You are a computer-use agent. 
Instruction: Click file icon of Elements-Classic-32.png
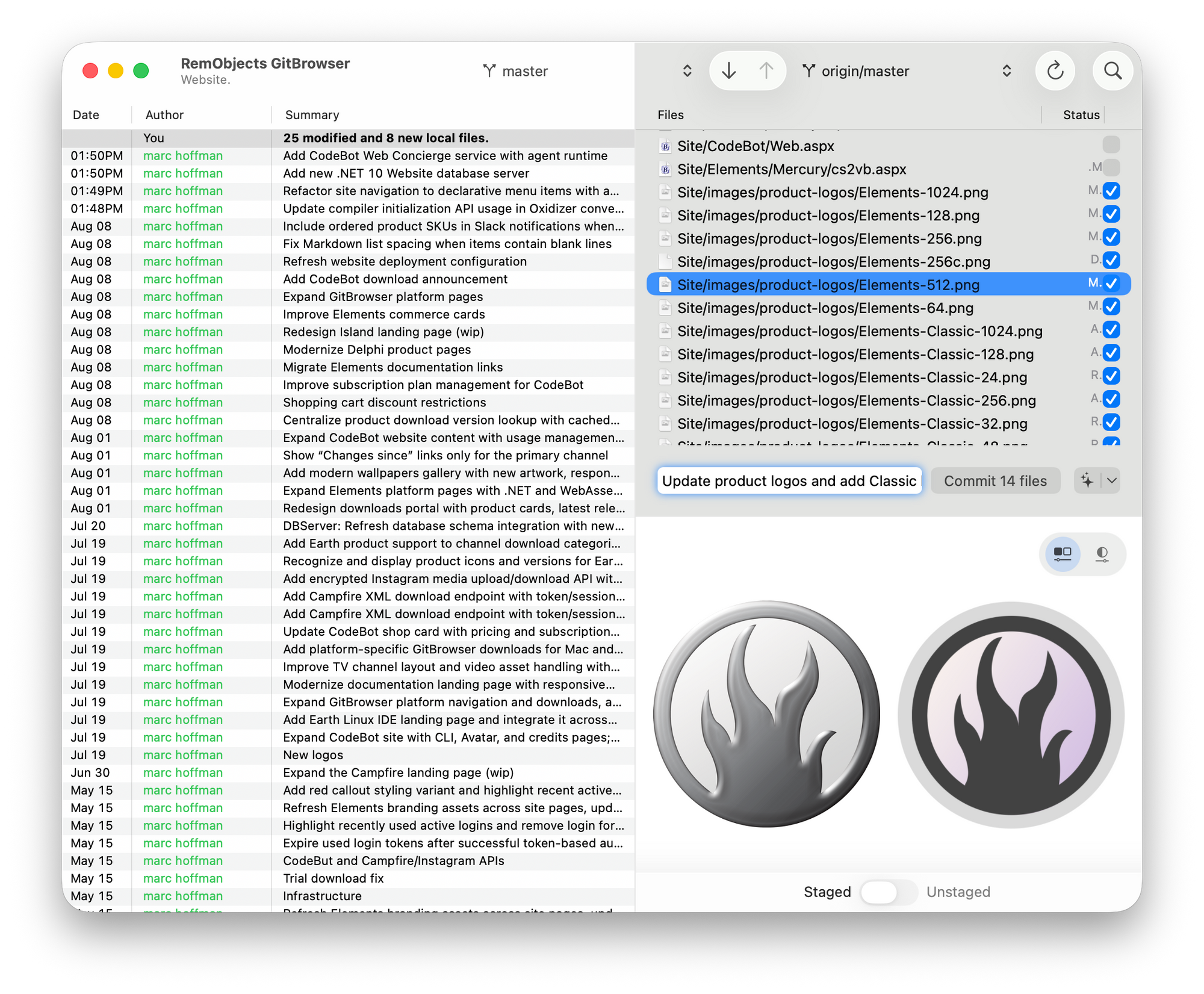tap(665, 424)
